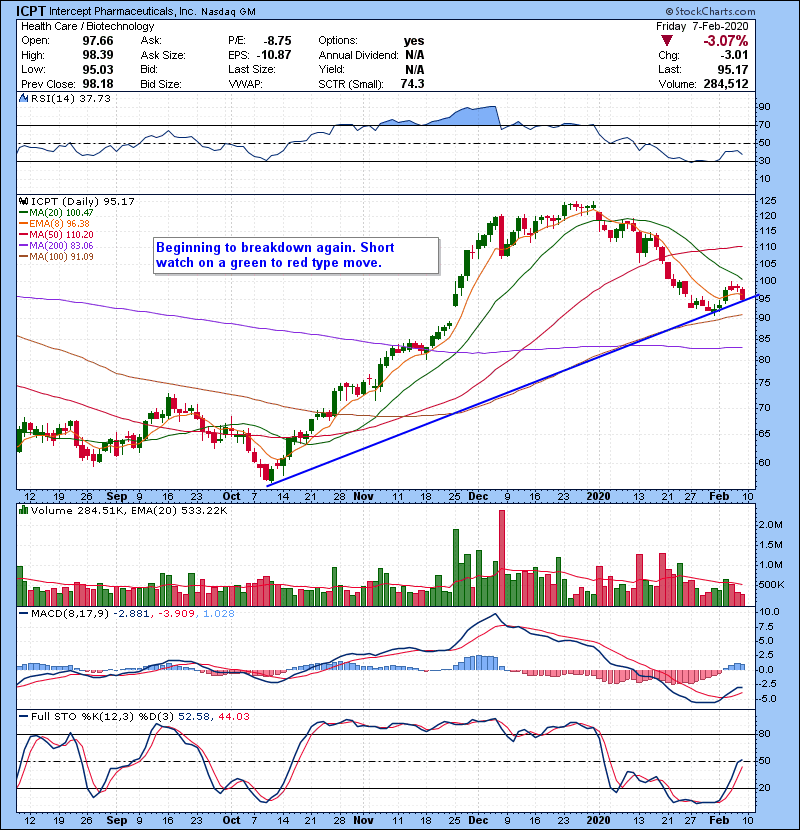The image size is (800, 830).
Task: Click the red down-triangle change indicator
Action: point(667,41)
